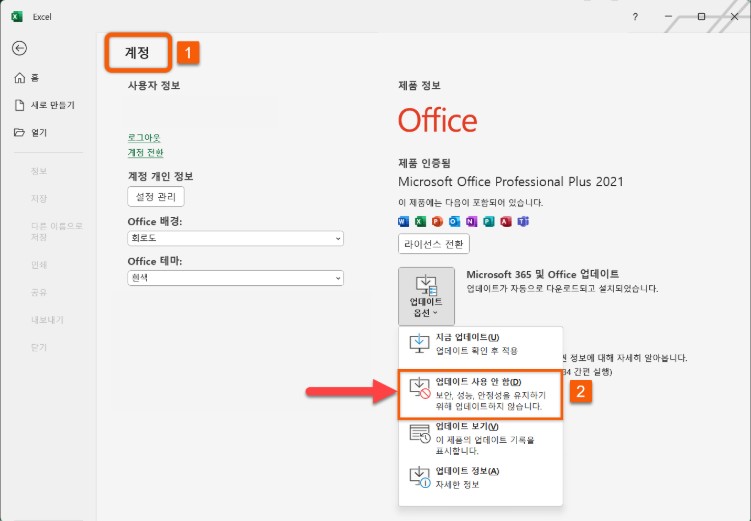Click the Word app icon

point(403,221)
